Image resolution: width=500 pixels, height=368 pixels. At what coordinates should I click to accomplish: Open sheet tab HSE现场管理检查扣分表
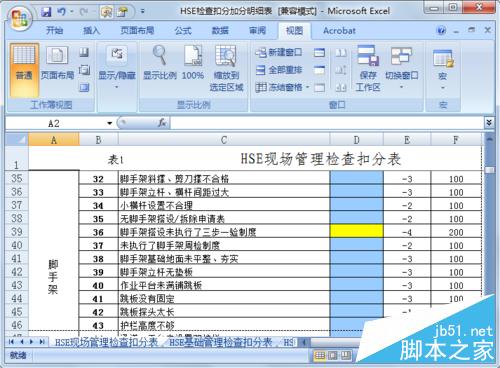(106, 342)
